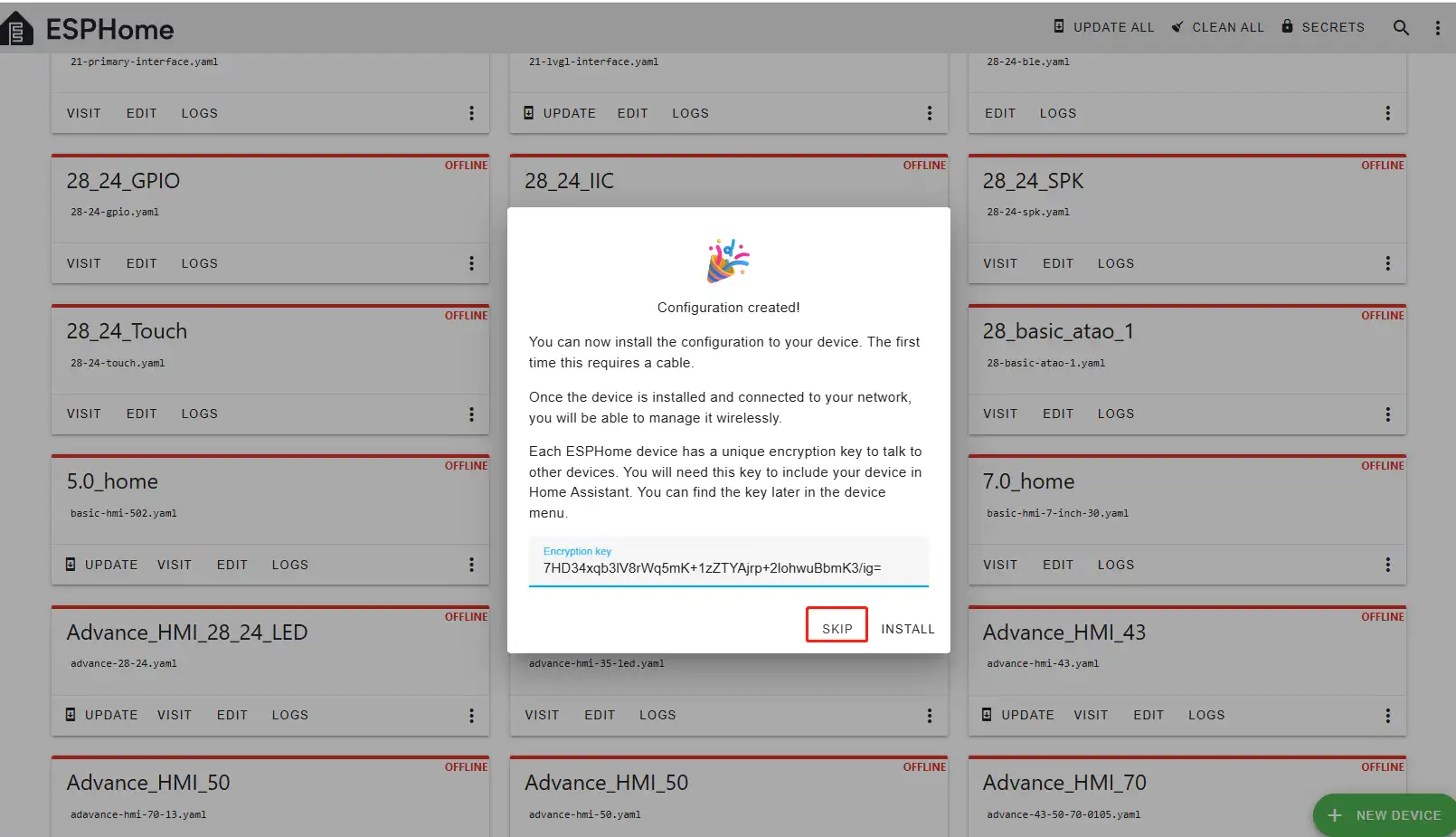This screenshot has height=837, width=1456.
Task: Click the ESPHome logo icon
Action: [x=16, y=30]
